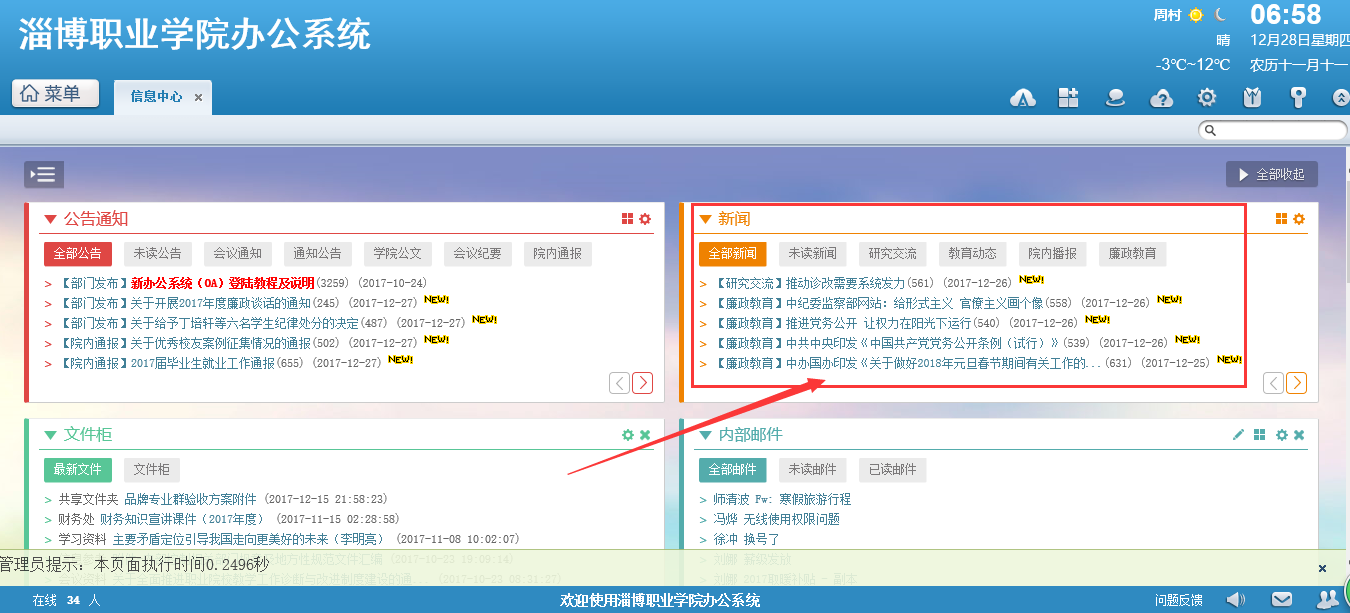1350x613 pixels.
Task: Select the 未读公告 tab
Action: click(157, 254)
